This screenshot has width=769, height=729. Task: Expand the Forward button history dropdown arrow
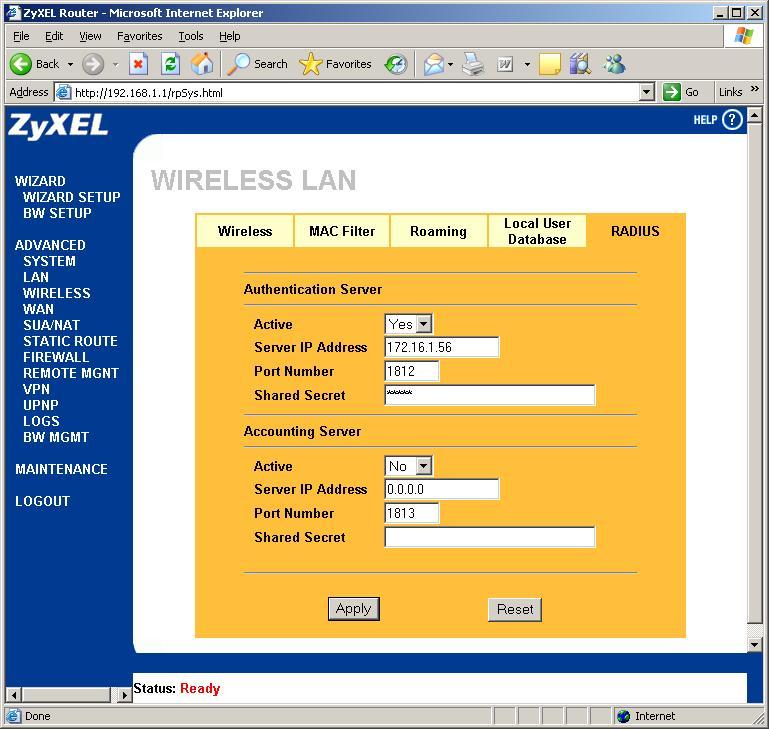coord(116,64)
